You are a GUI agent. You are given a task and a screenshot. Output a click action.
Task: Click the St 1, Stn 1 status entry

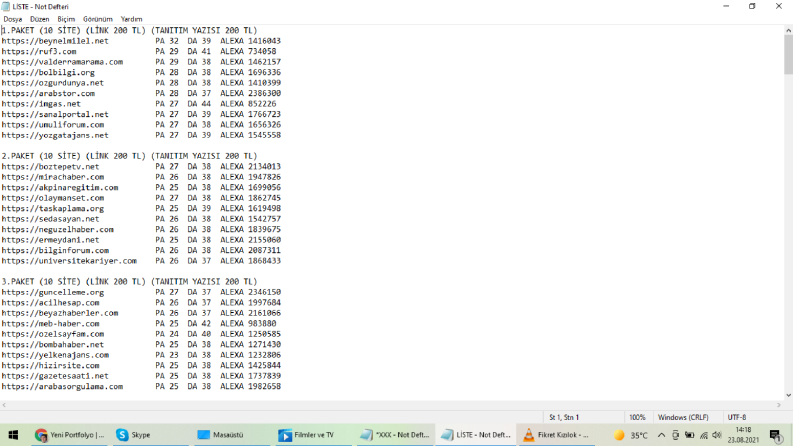(564, 418)
